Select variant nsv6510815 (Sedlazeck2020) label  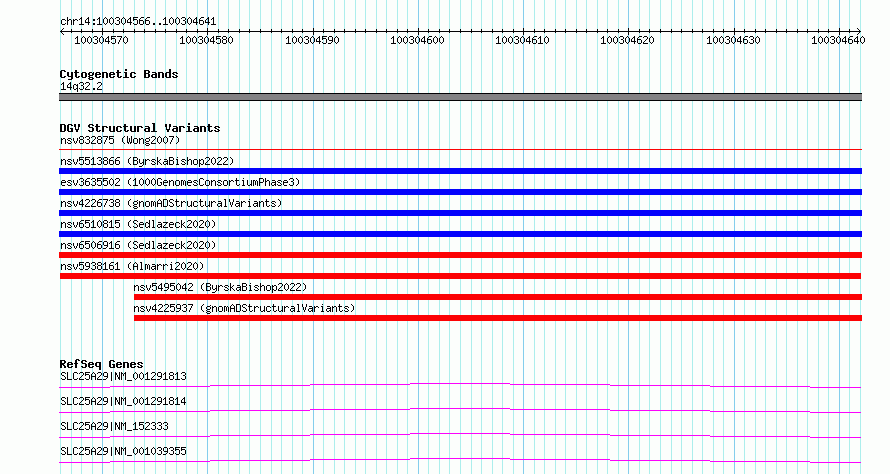click(138, 224)
